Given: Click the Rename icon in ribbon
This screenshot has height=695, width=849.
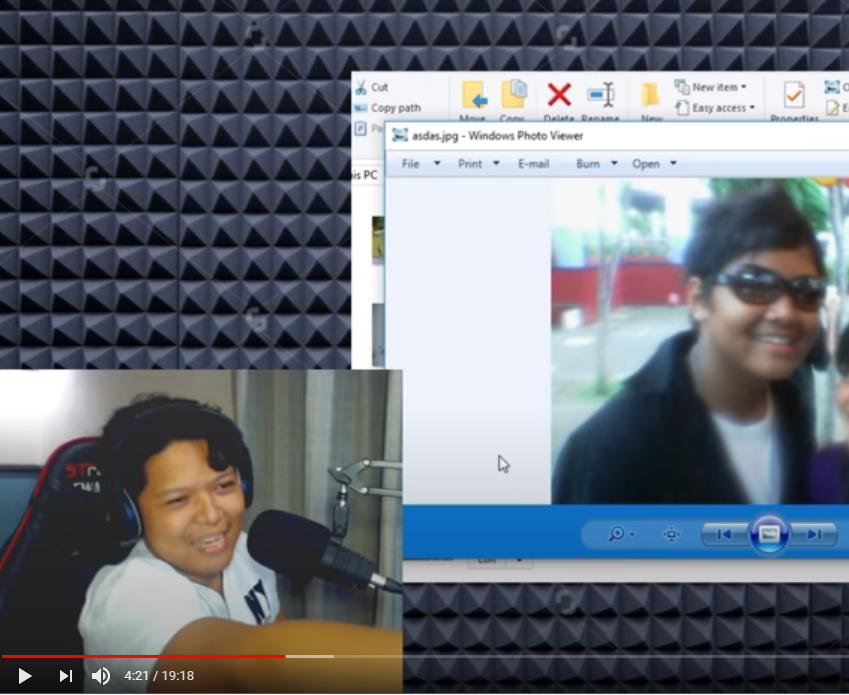Looking at the screenshot, I should tap(601, 95).
